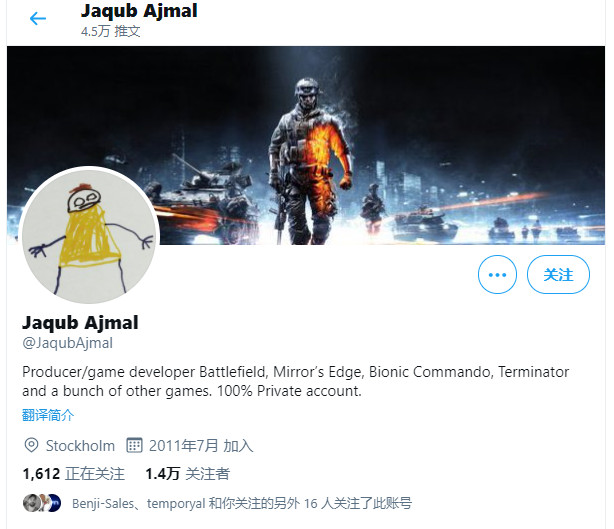
Task: Click the temporyal name in mutual followers
Action: coord(176,504)
